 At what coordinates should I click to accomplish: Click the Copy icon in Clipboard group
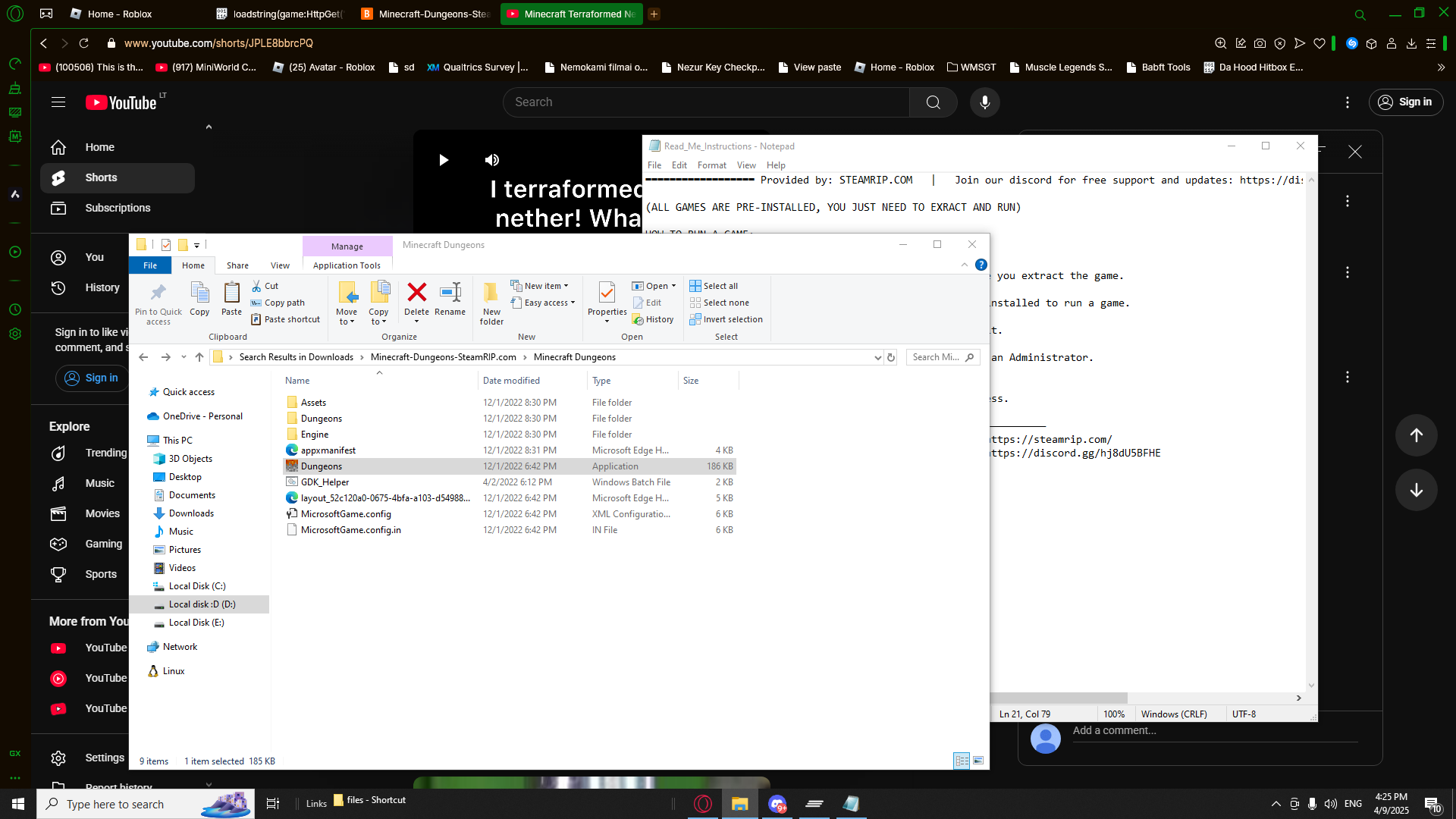199,299
